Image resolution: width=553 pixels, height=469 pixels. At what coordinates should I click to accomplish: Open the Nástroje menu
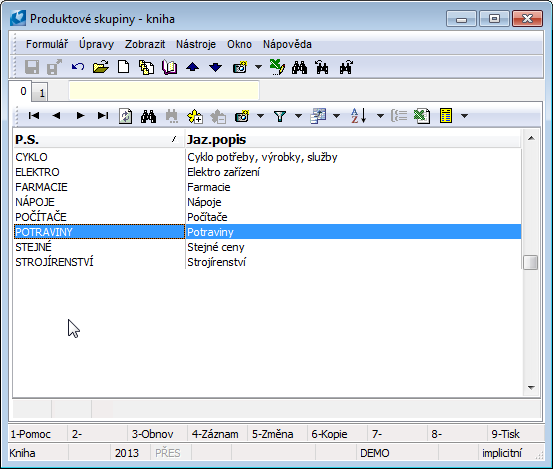(196, 44)
